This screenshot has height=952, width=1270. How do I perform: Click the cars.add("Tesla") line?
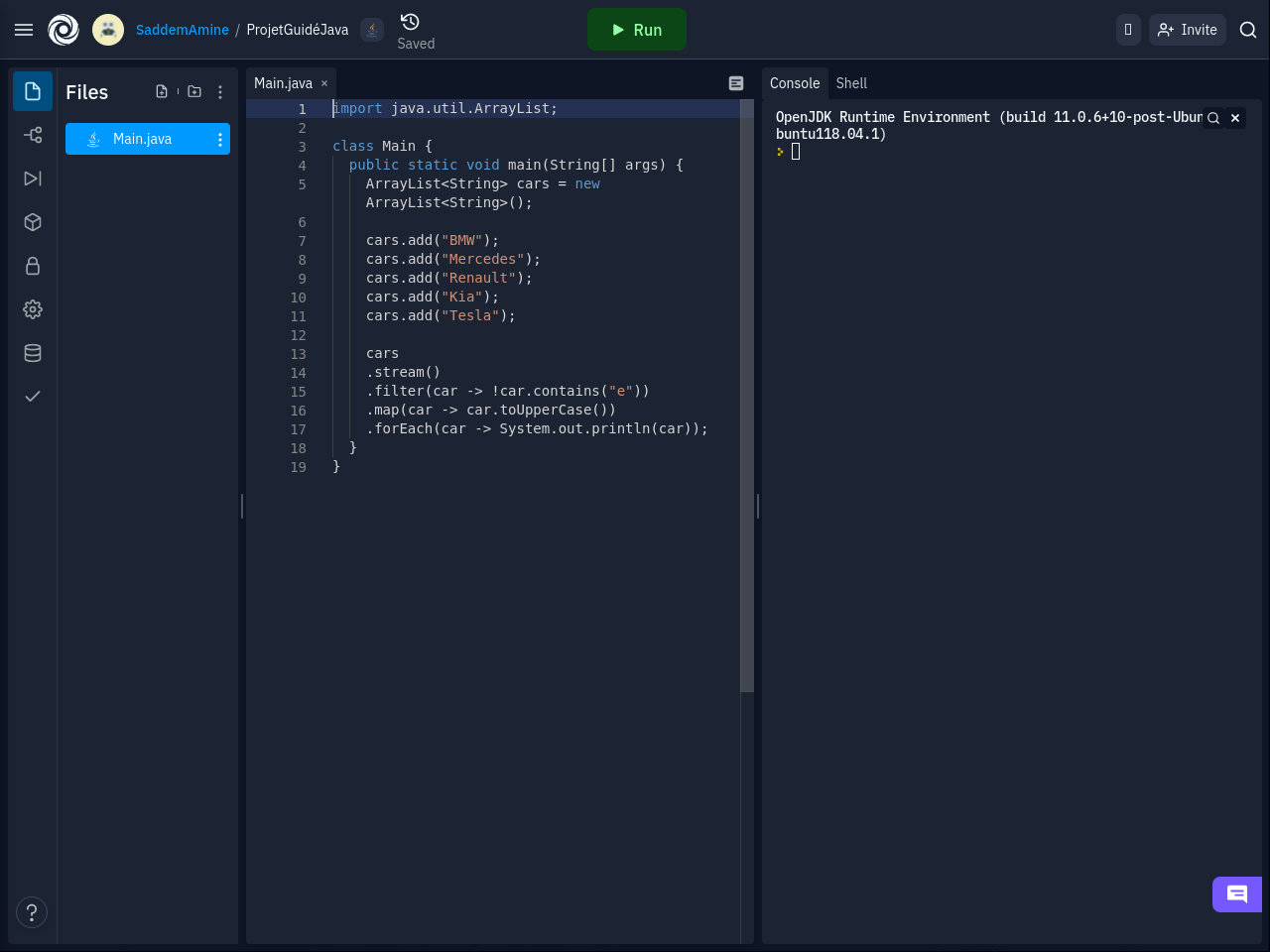click(x=441, y=315)
